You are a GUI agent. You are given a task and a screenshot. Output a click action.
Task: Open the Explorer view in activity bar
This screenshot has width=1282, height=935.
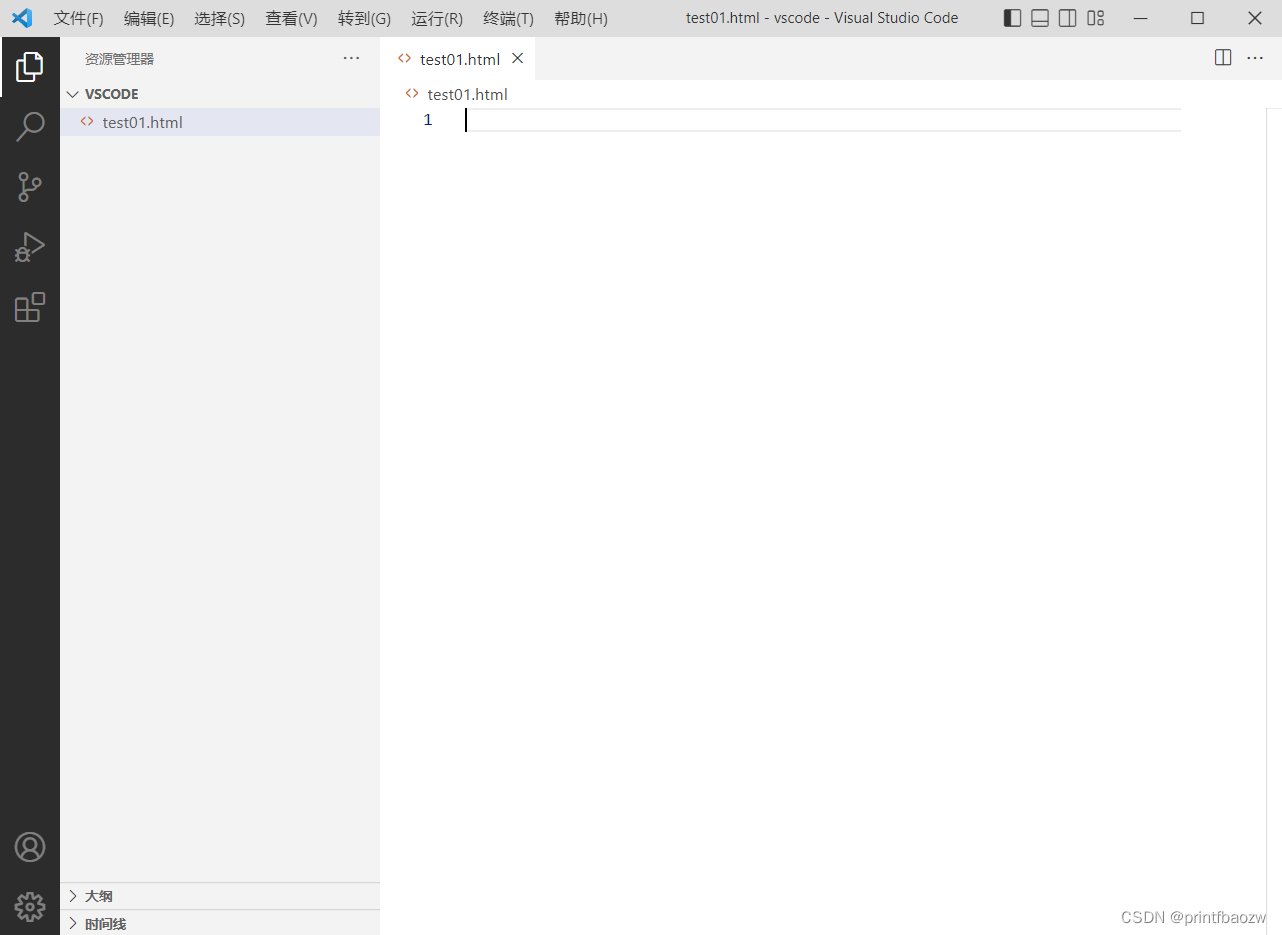click(x=30, y=67)
